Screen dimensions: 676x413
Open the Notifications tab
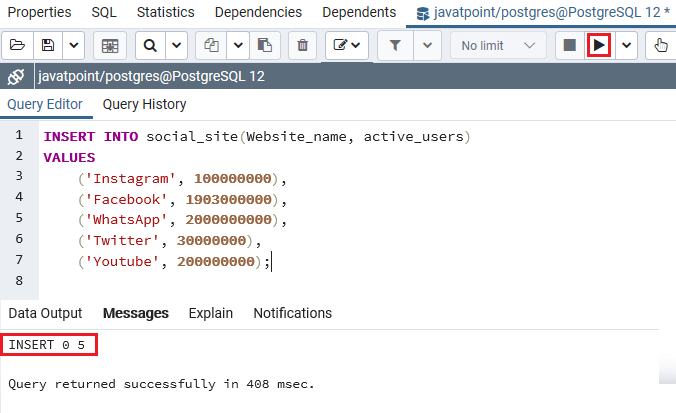(293, 313)
